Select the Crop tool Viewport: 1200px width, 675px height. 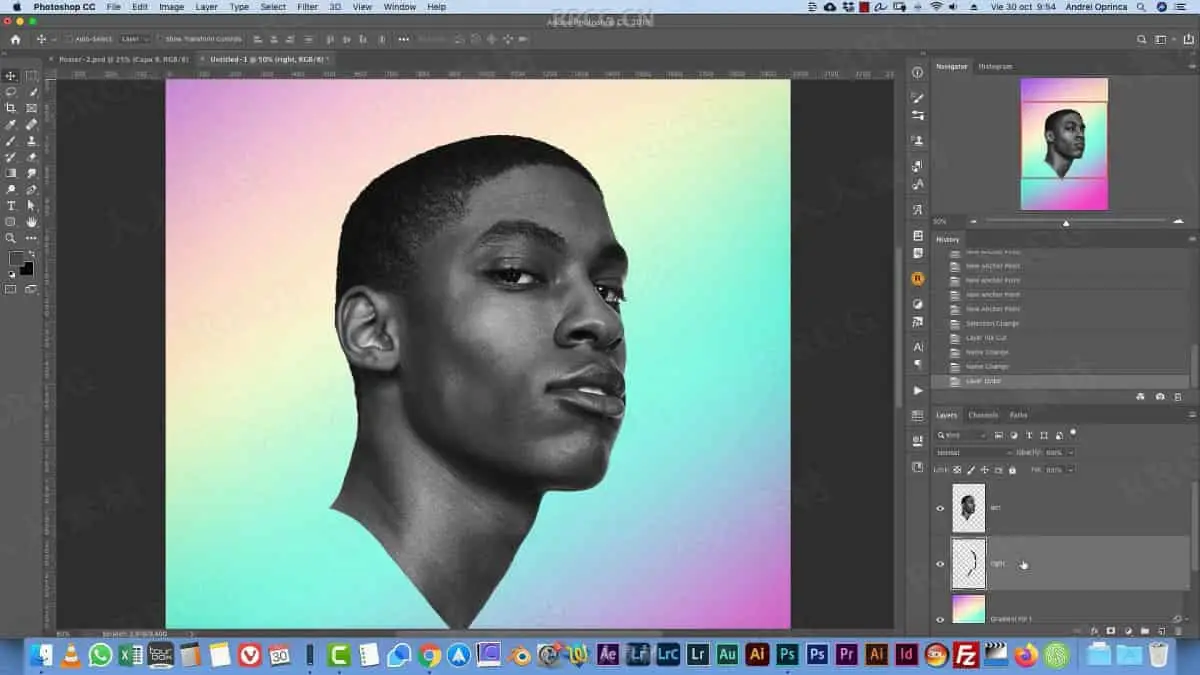[x=11, y=108]
